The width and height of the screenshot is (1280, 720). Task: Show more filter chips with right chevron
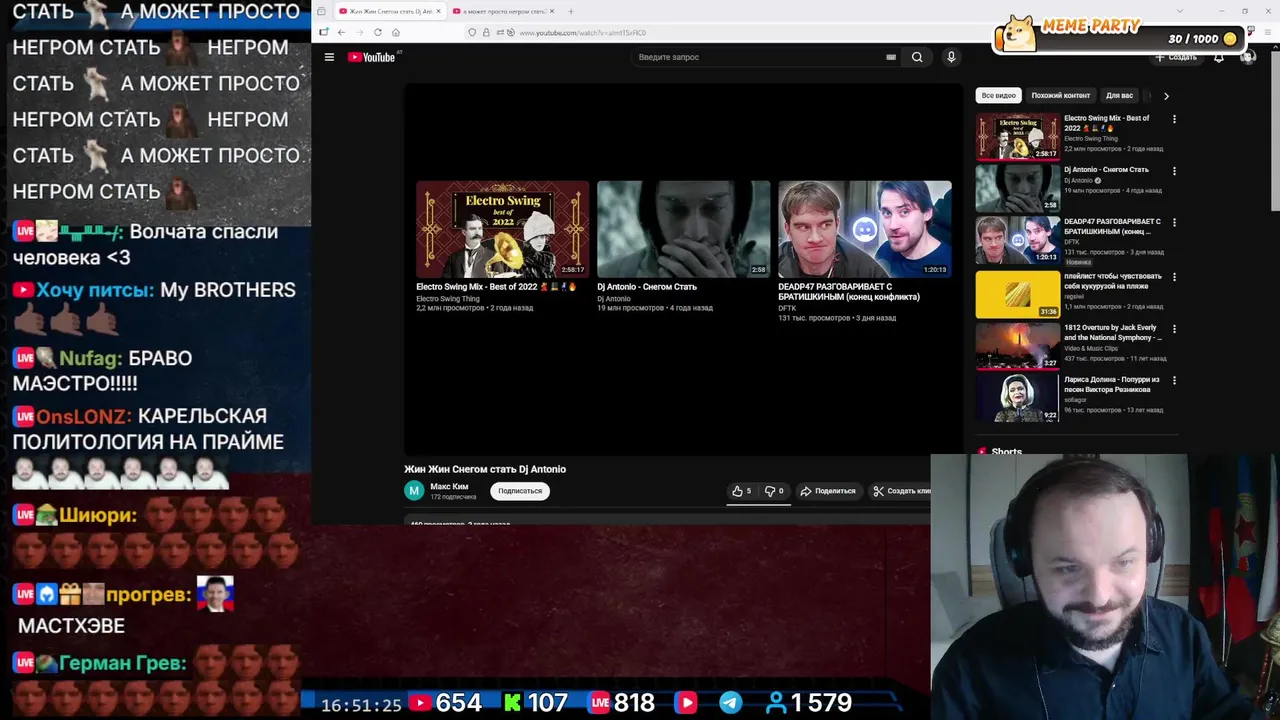[x=1166, y=96]
